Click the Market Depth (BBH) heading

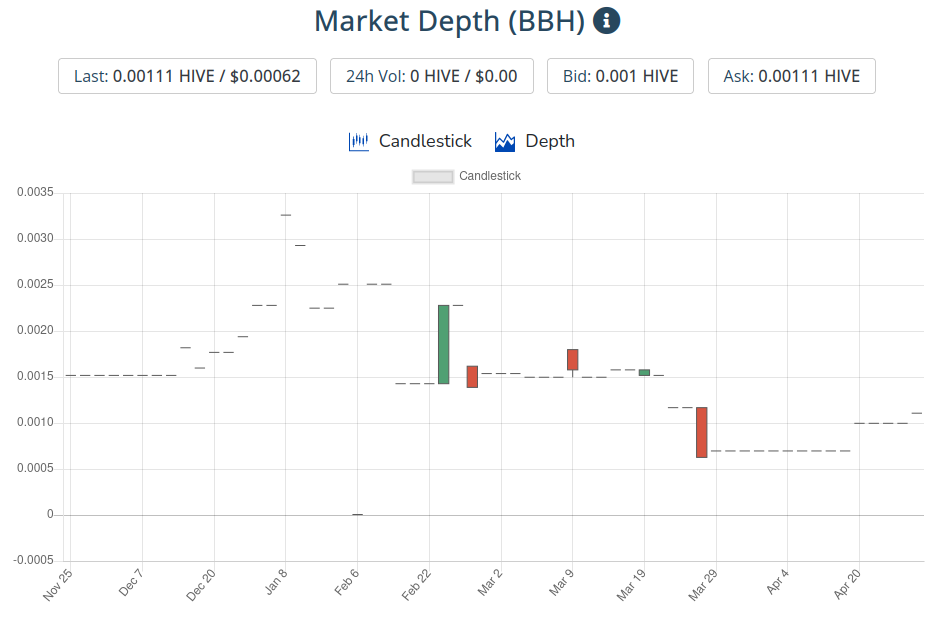click(x=450, y=21)
